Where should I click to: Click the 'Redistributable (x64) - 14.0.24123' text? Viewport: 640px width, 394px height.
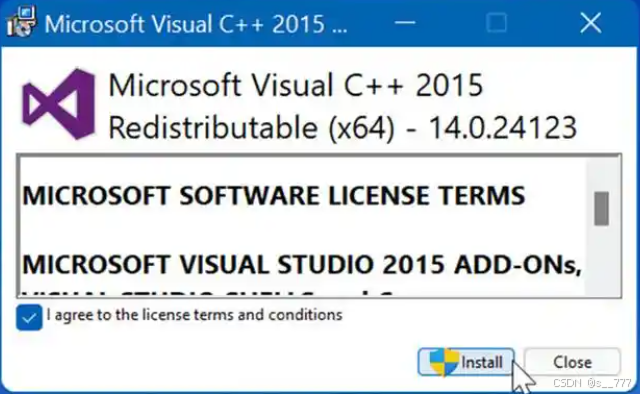pyautogui.click(x=343, y=128)
